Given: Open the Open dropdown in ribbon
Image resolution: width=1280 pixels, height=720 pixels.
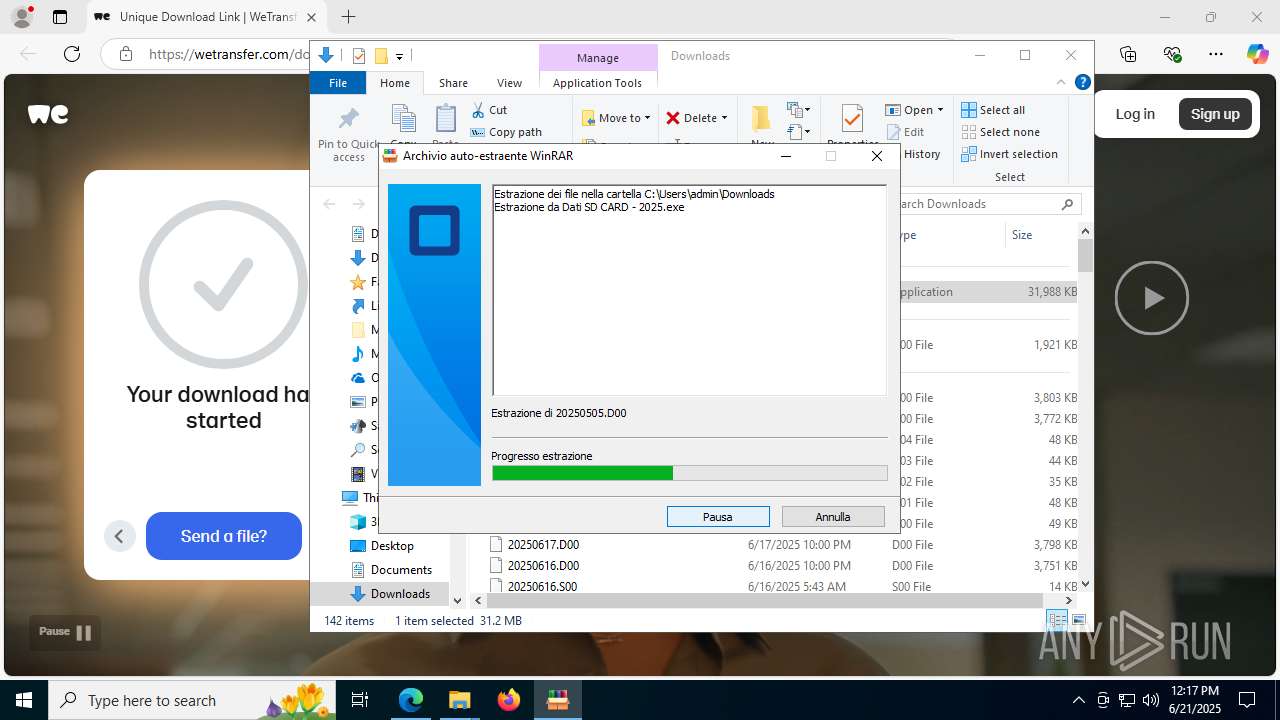Looking at the screenshot, I should [x=914, y=110].
